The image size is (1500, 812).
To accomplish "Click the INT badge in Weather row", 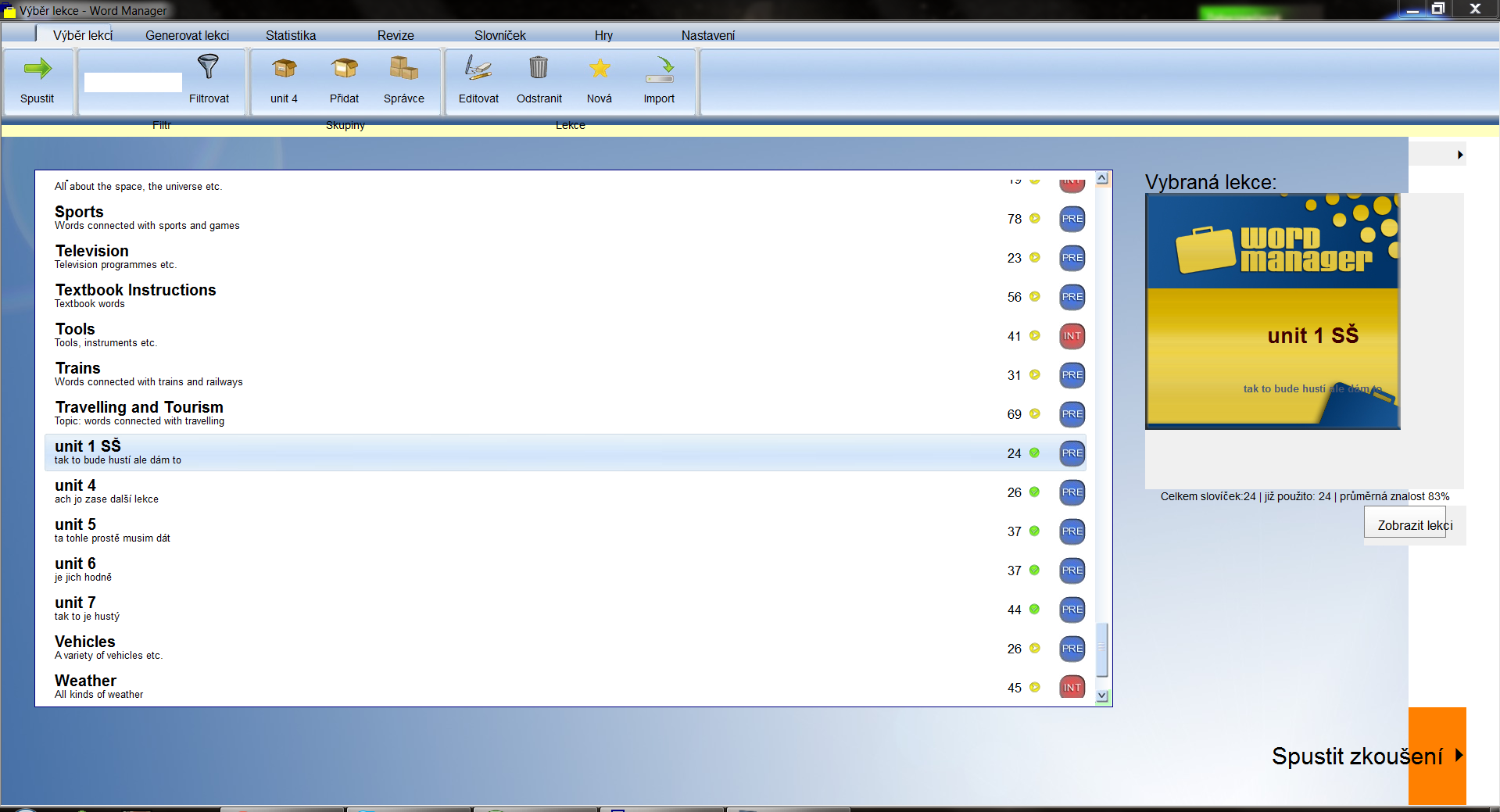I will click(1072, 688).
